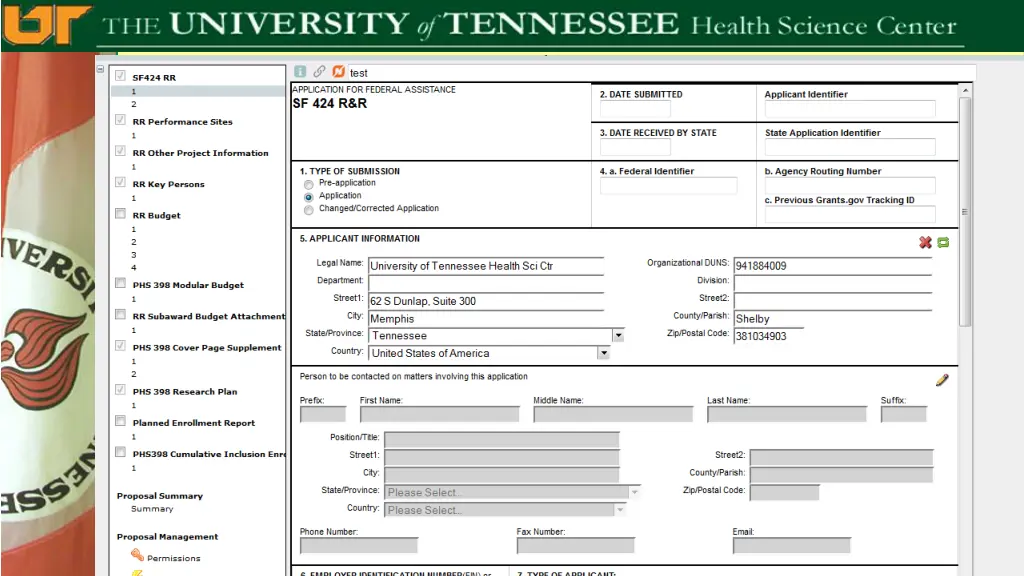Toggle PHS 398 Cover Page Supplement checkbox
1024x576 pixels.
pos(120,346)
